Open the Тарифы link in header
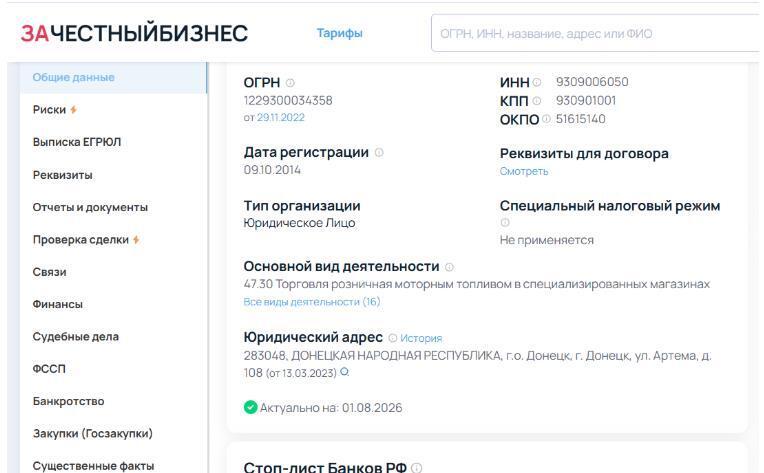This screenshot has height=473, width=764. (x=340, y=33)
